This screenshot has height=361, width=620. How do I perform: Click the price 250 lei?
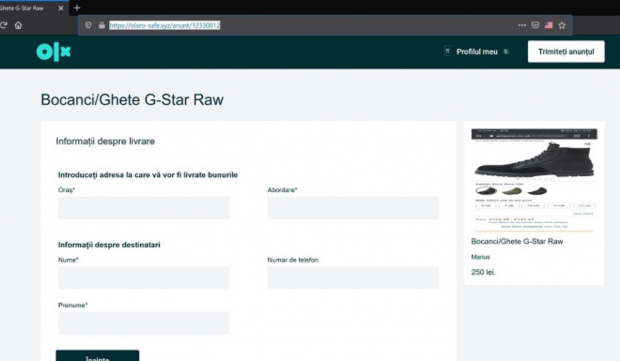(483, 272)
